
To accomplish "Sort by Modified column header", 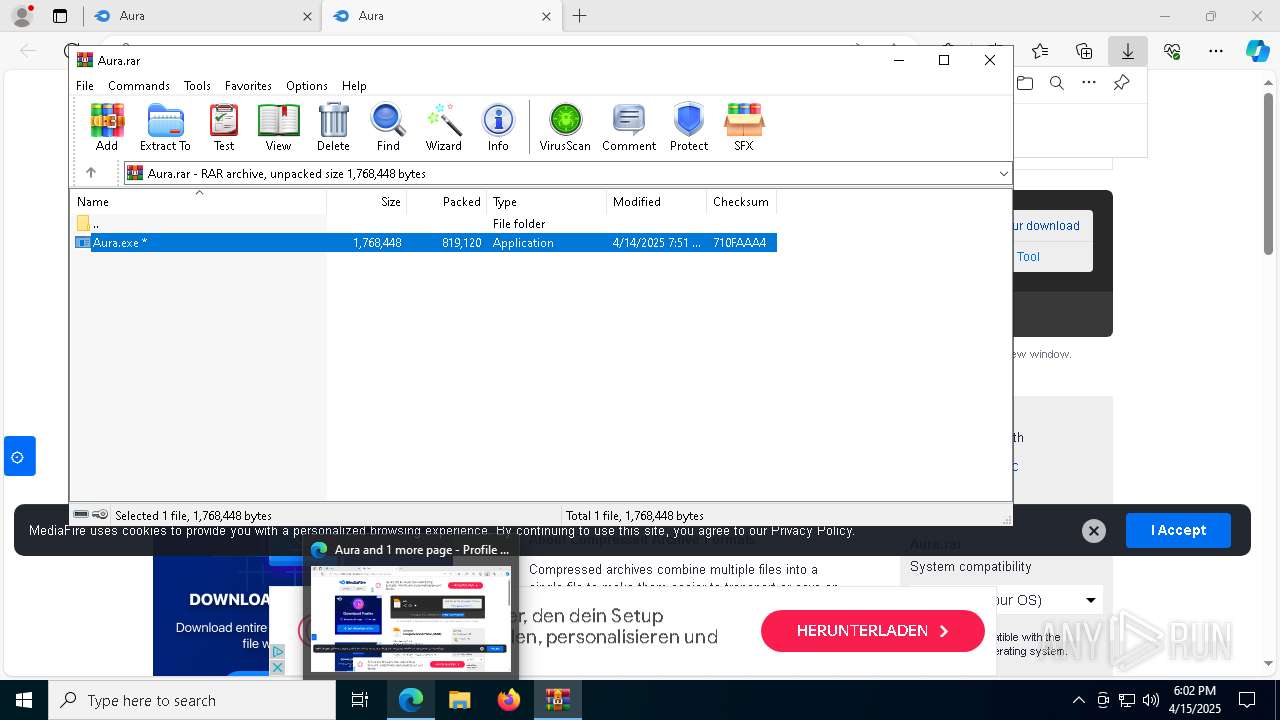I will coord(657,202).
